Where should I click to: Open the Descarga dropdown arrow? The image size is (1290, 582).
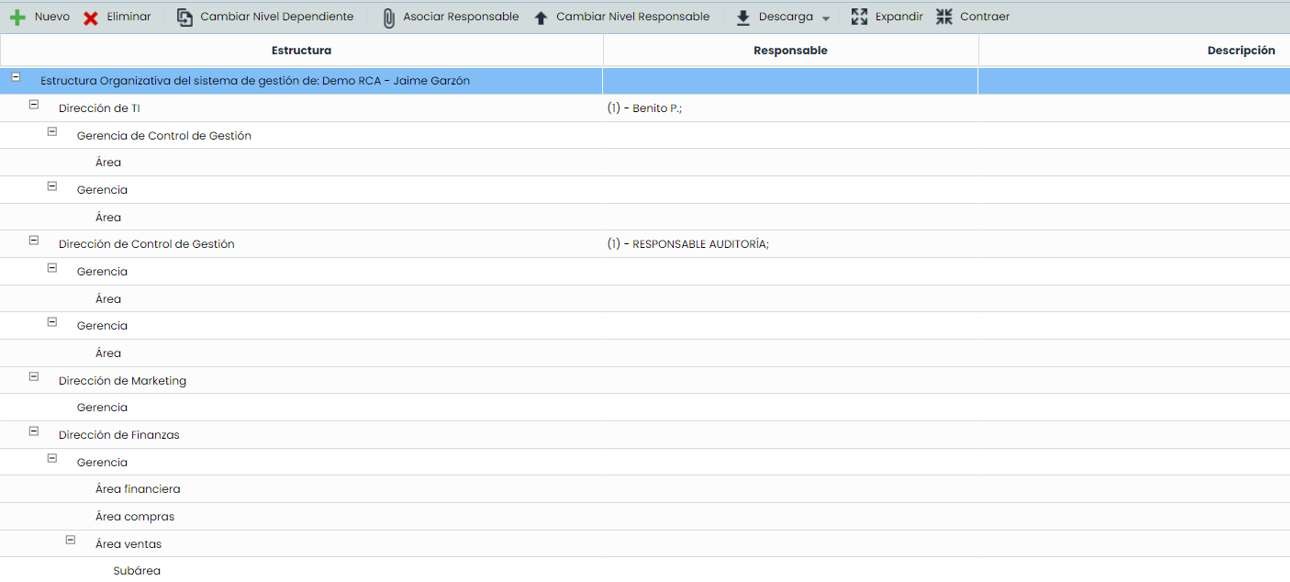(x=826, y=18)
